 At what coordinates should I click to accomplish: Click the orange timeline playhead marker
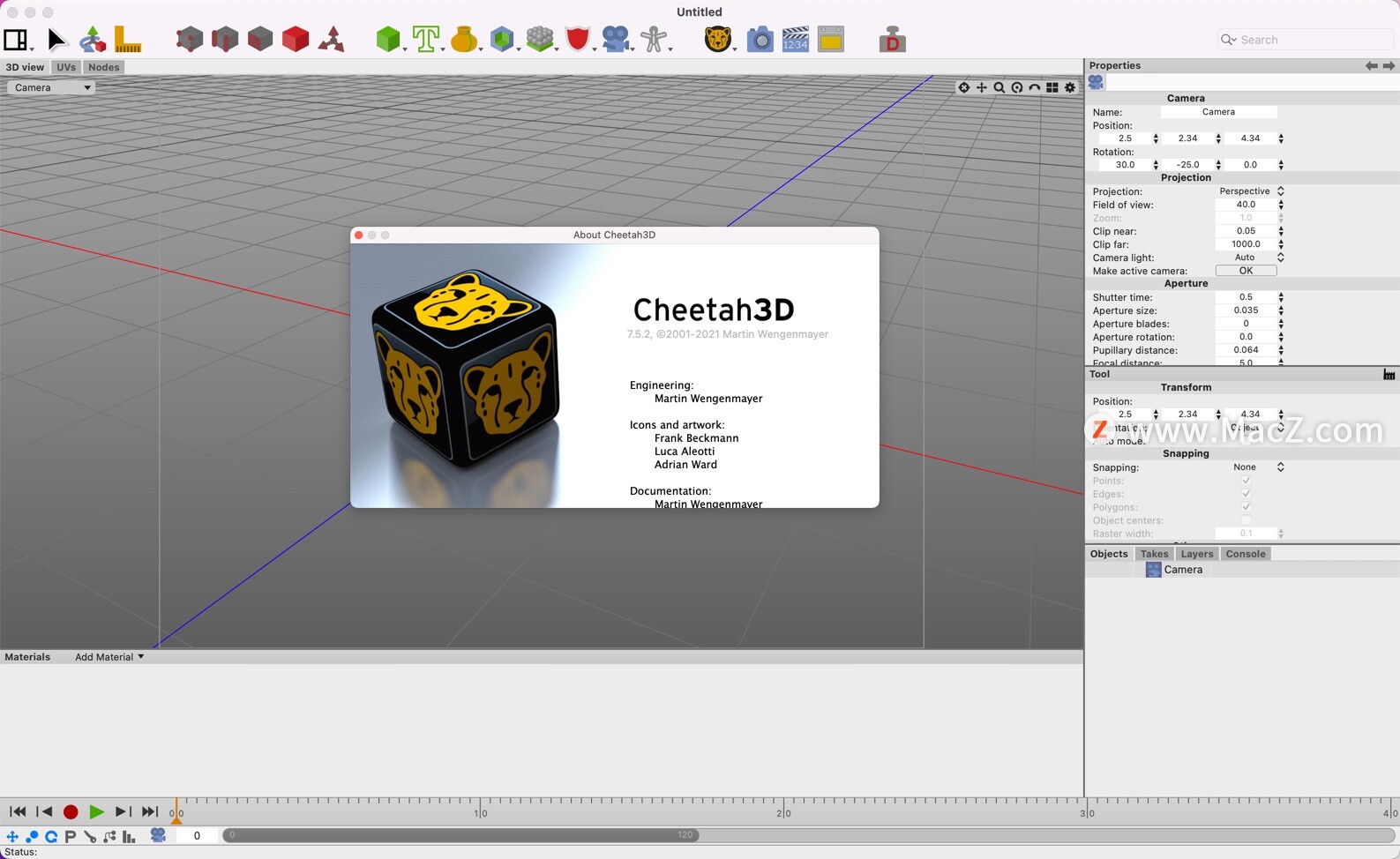pyautogui.click(x=176, y=812)
